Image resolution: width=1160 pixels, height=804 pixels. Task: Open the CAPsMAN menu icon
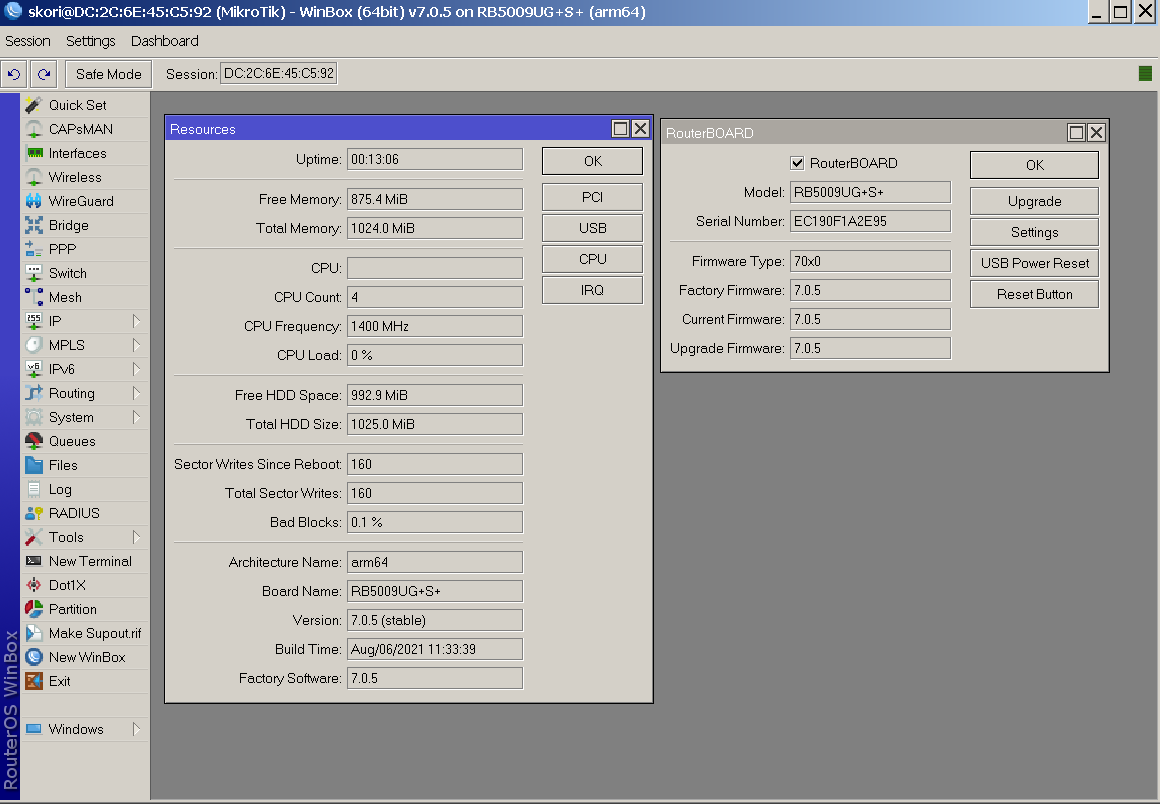[x=34, y=129]
